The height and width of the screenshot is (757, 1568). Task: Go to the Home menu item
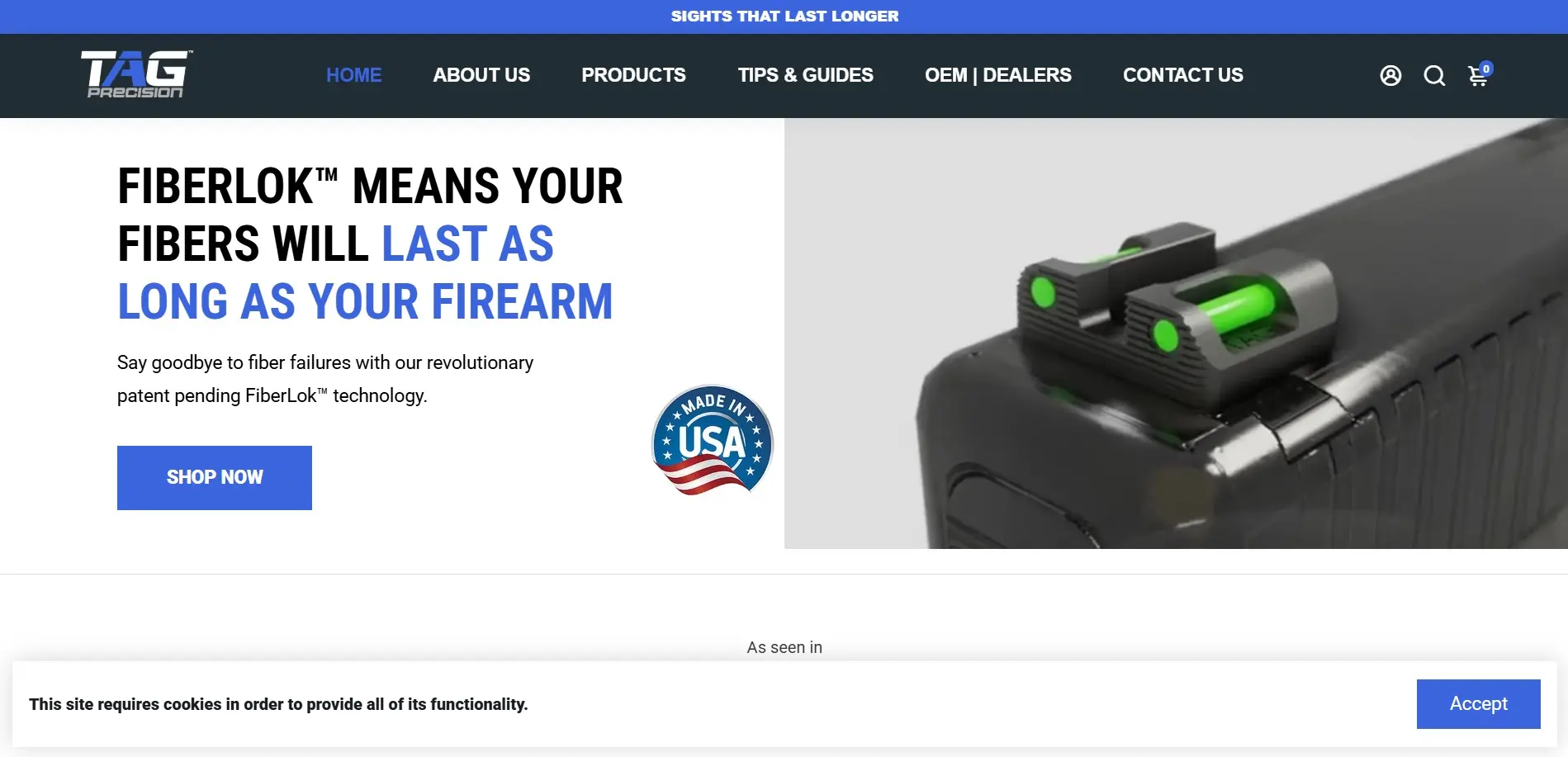[353, 75]
